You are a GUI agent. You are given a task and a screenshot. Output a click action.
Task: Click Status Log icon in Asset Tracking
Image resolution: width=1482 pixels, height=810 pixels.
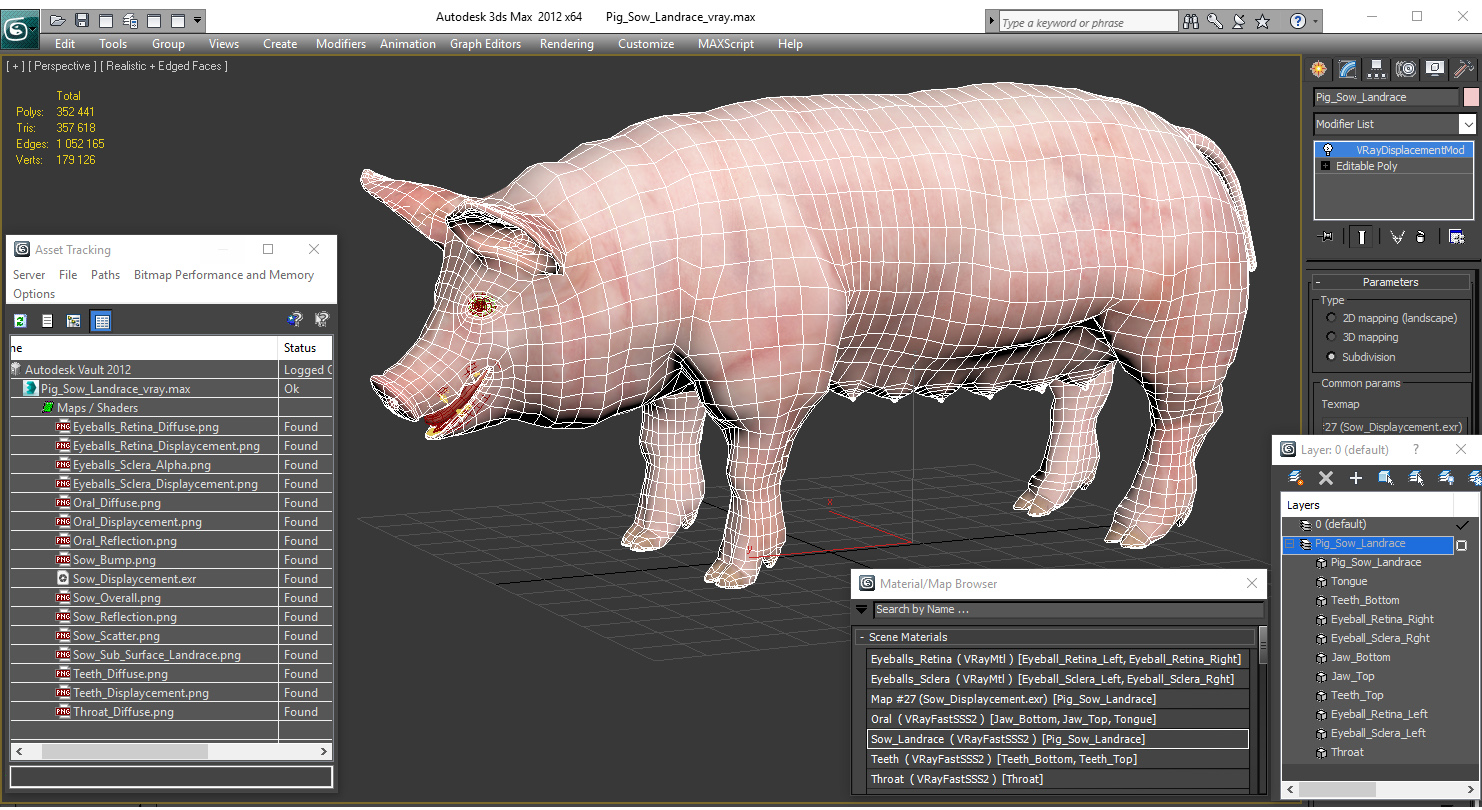click(47, 321)
